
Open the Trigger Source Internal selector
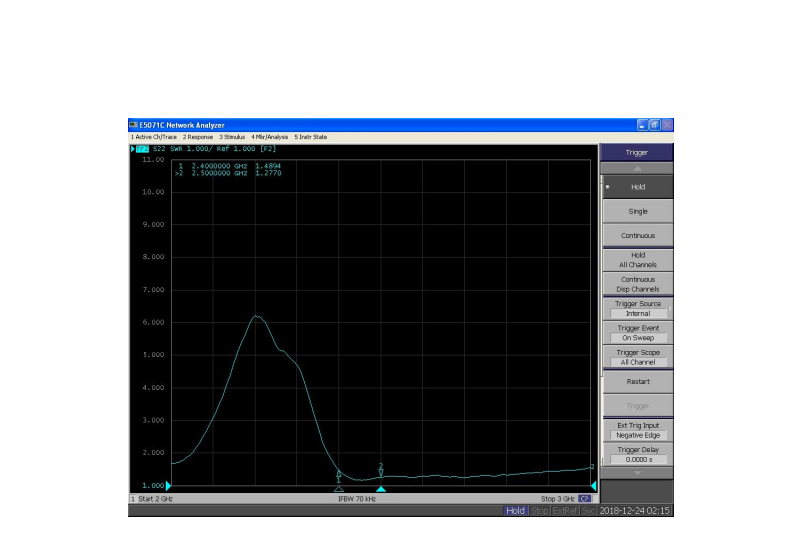click(637, 309)
